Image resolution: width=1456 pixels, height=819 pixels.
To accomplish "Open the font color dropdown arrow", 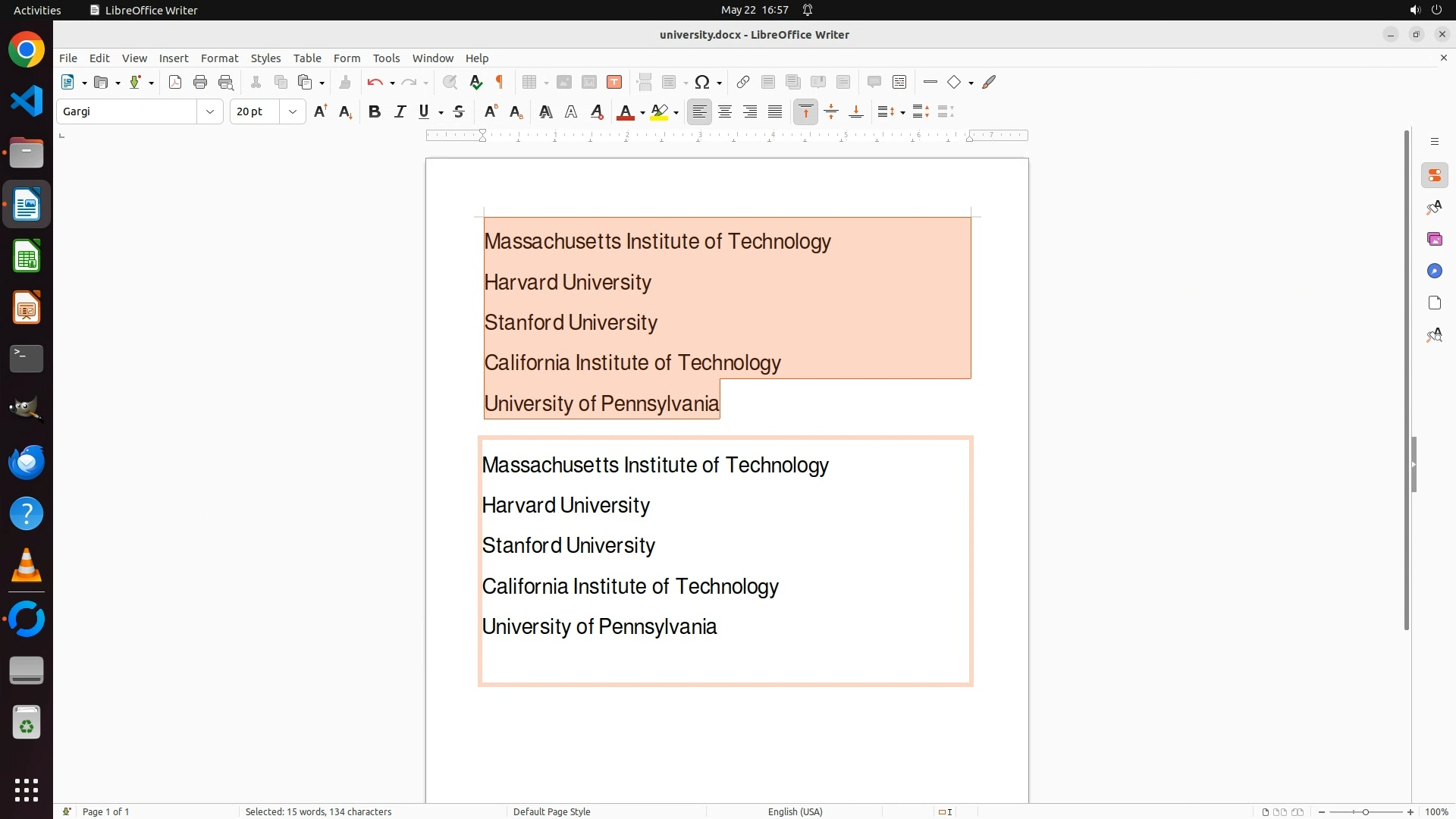I will click(642, 113).
